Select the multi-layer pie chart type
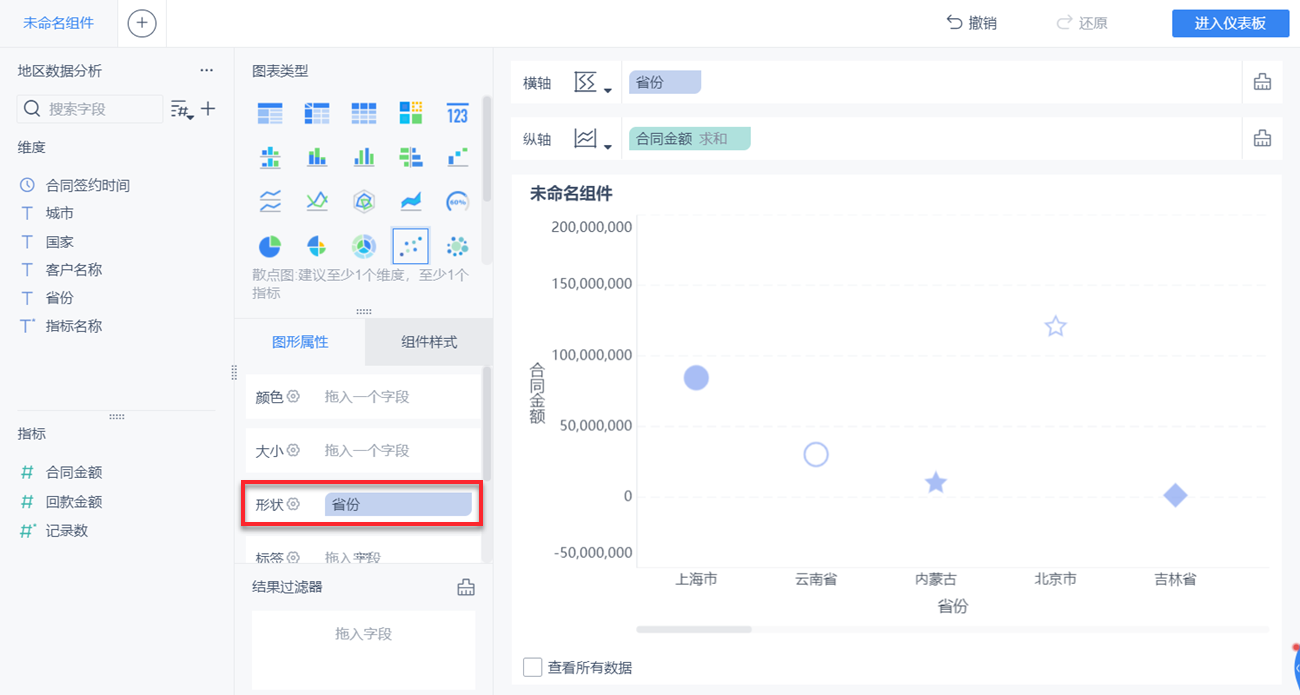Viewport: 1300px width, 695px height. [364, 245]
